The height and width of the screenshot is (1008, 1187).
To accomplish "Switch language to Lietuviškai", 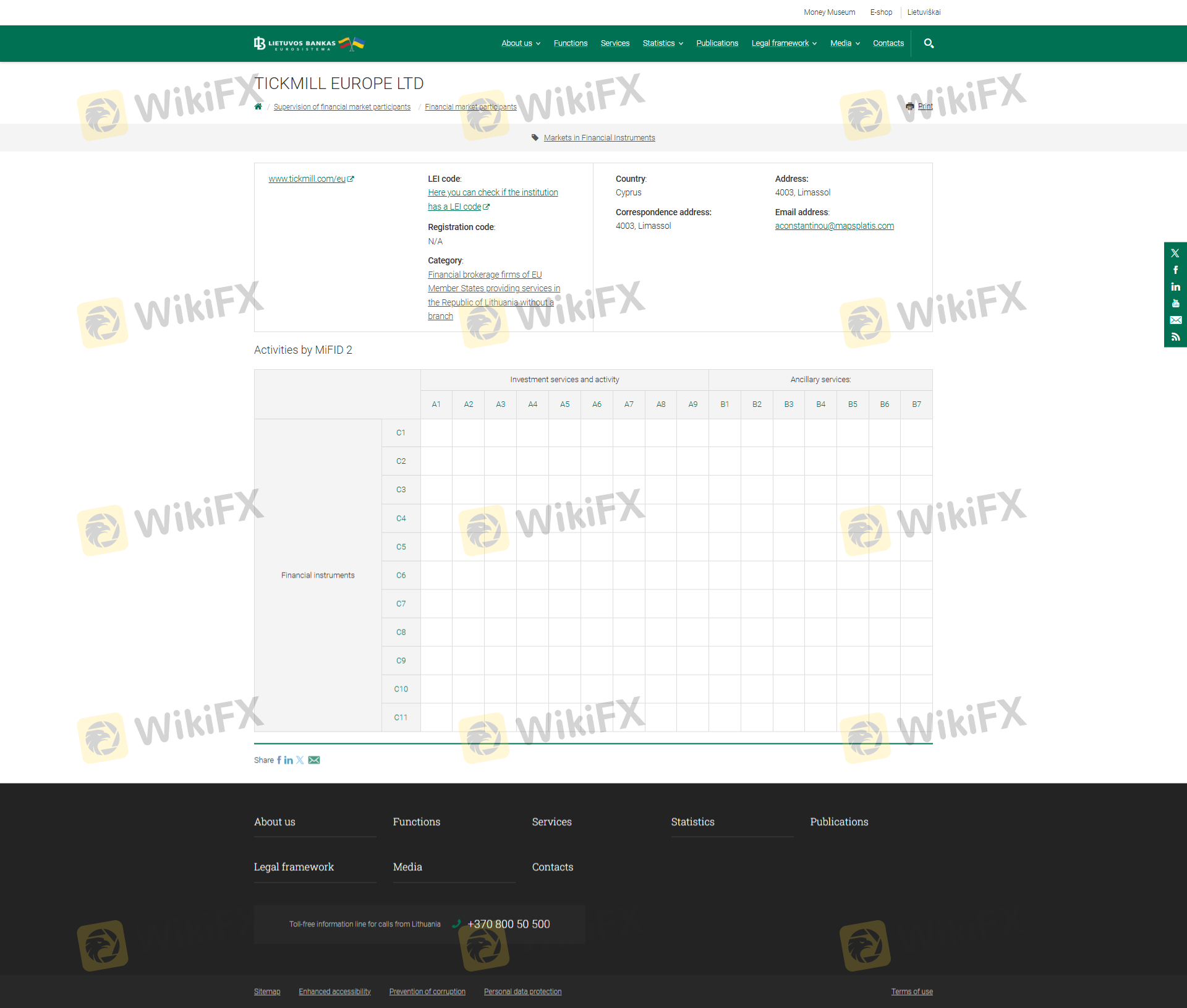I will click(924, 12).
